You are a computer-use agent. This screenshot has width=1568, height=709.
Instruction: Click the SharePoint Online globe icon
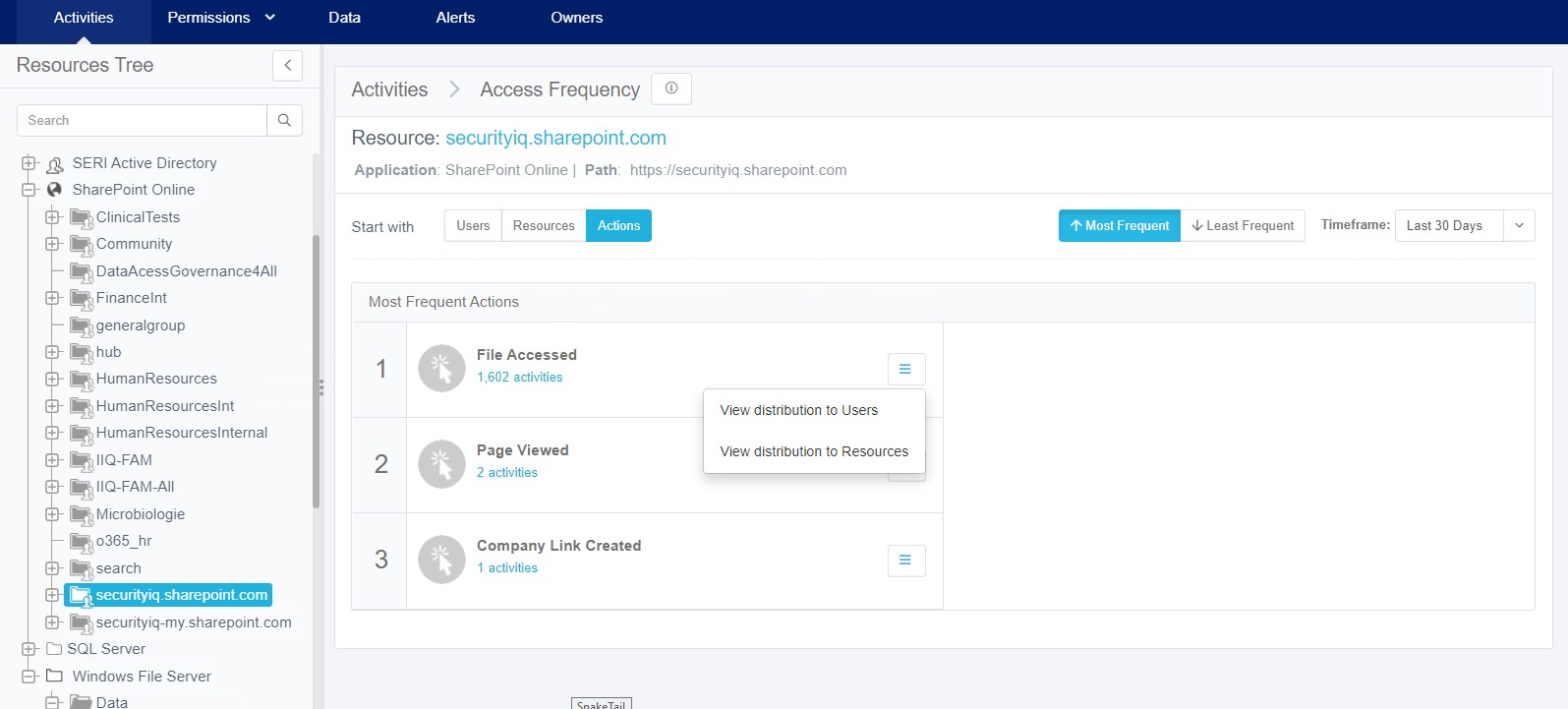[54, 190]
